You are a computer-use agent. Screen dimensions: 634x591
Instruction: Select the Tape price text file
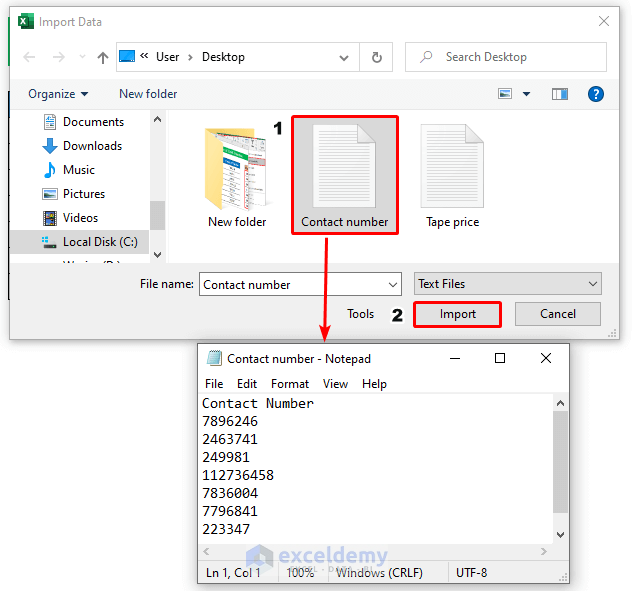(452, 176)
